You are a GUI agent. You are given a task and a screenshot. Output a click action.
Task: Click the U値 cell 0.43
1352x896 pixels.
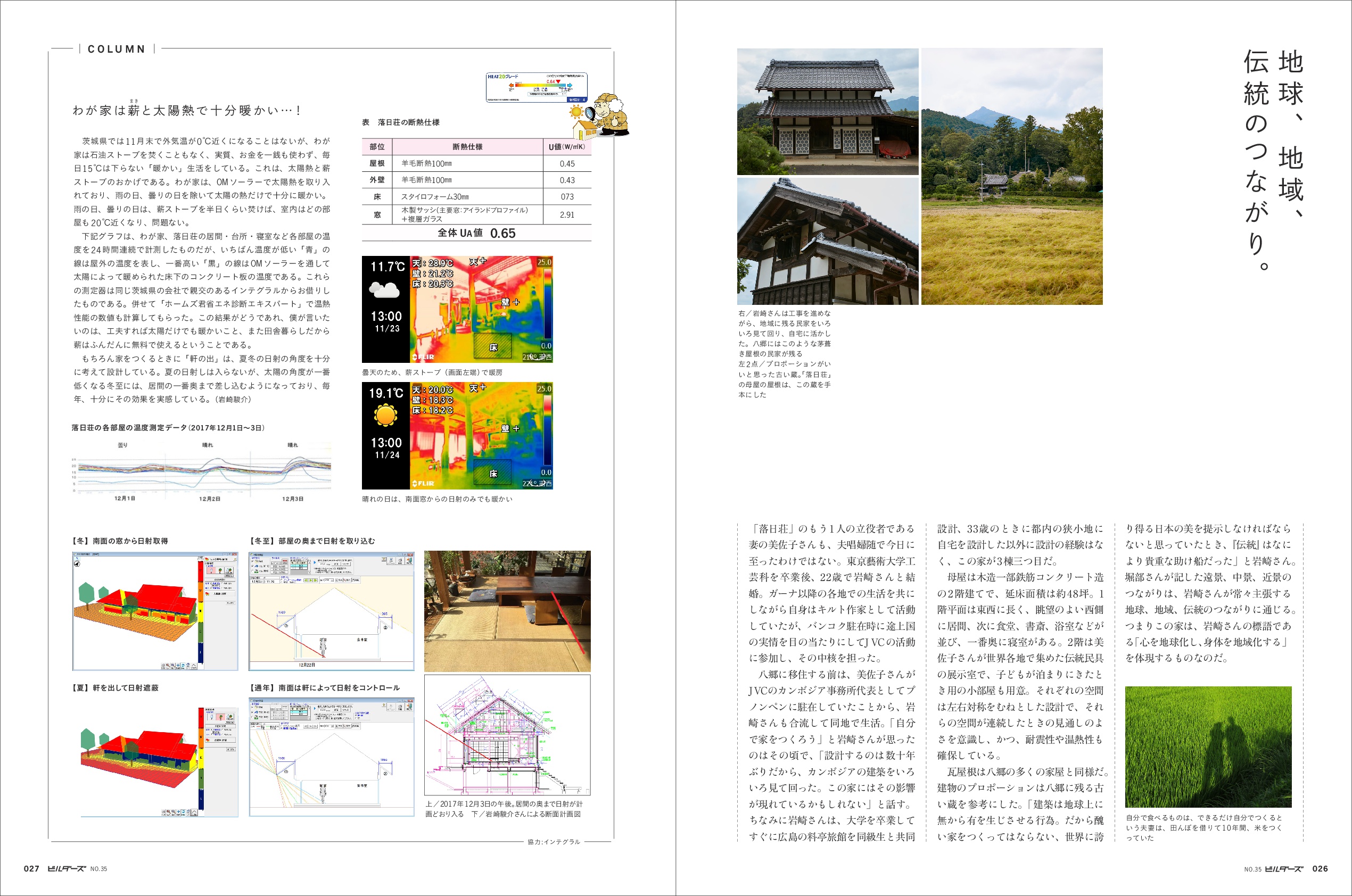(567, 180)
